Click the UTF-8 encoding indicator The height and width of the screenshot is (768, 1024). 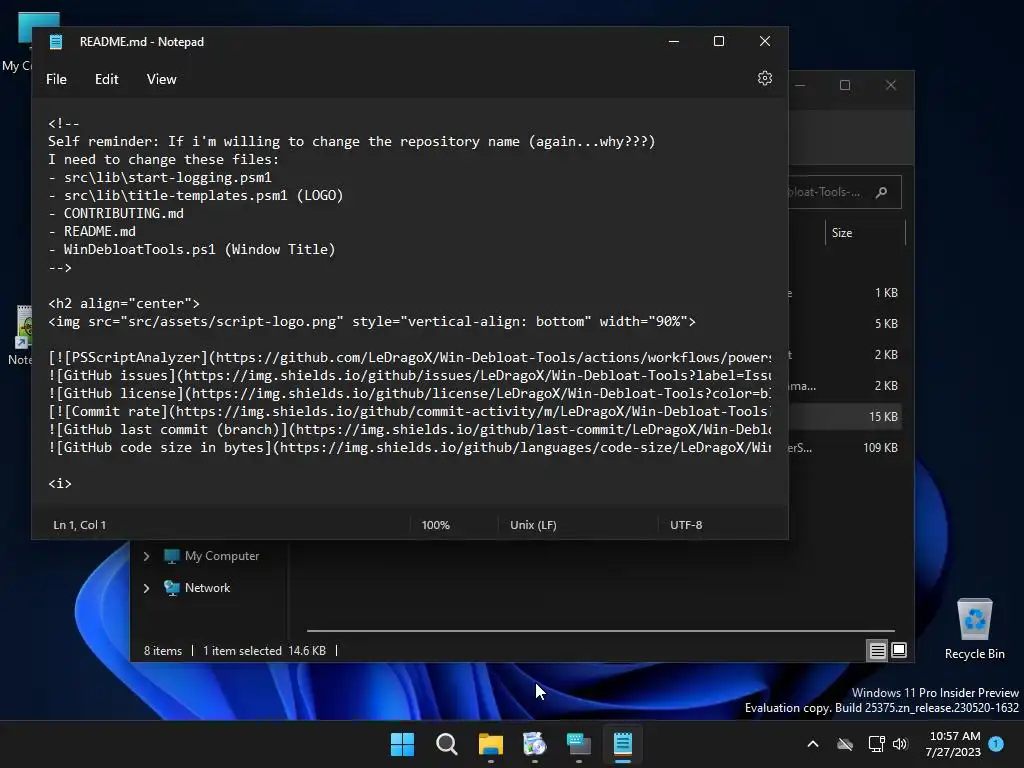(x=686, y=525)
